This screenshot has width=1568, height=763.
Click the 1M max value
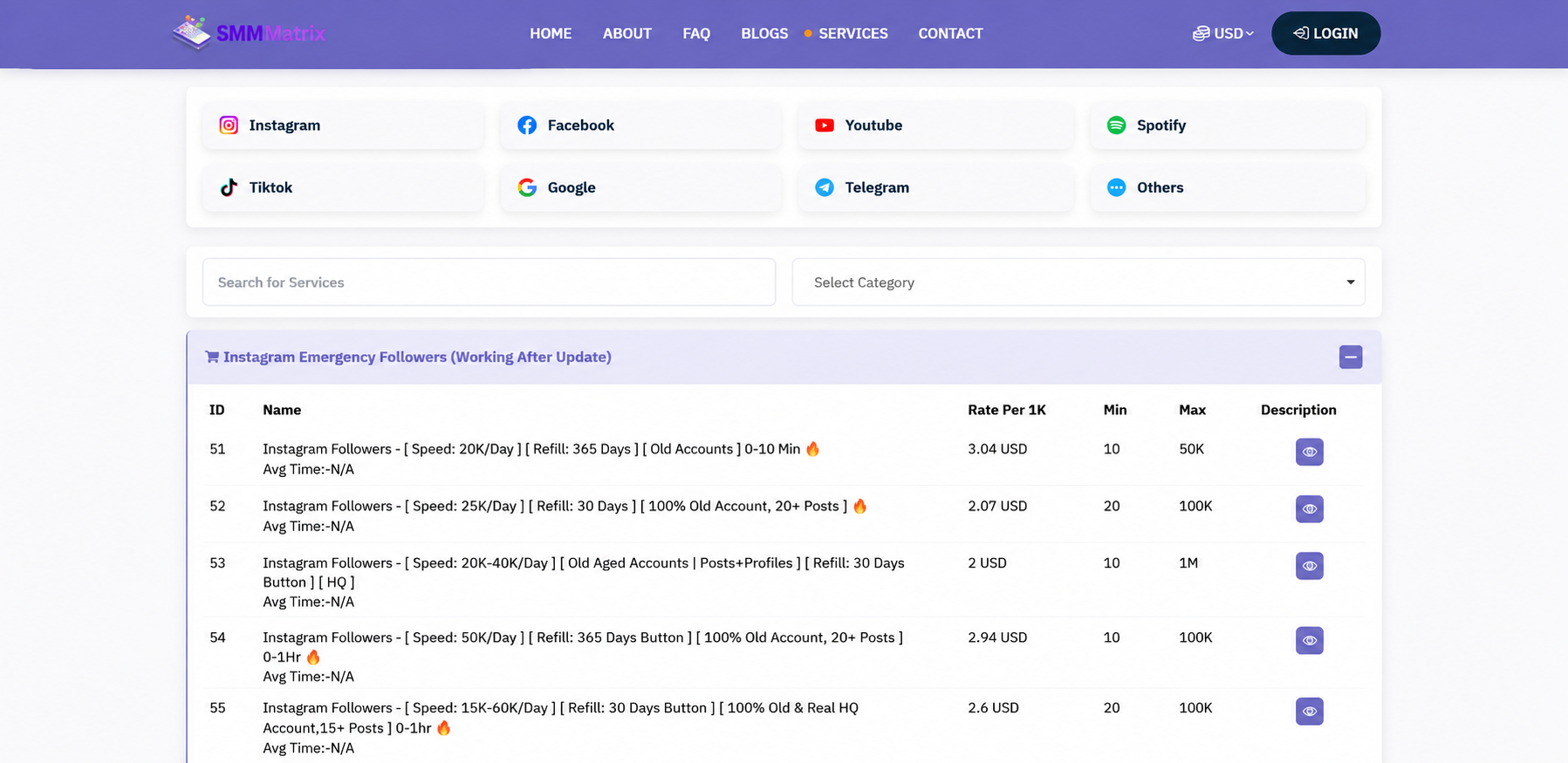tap(1188, 563)
